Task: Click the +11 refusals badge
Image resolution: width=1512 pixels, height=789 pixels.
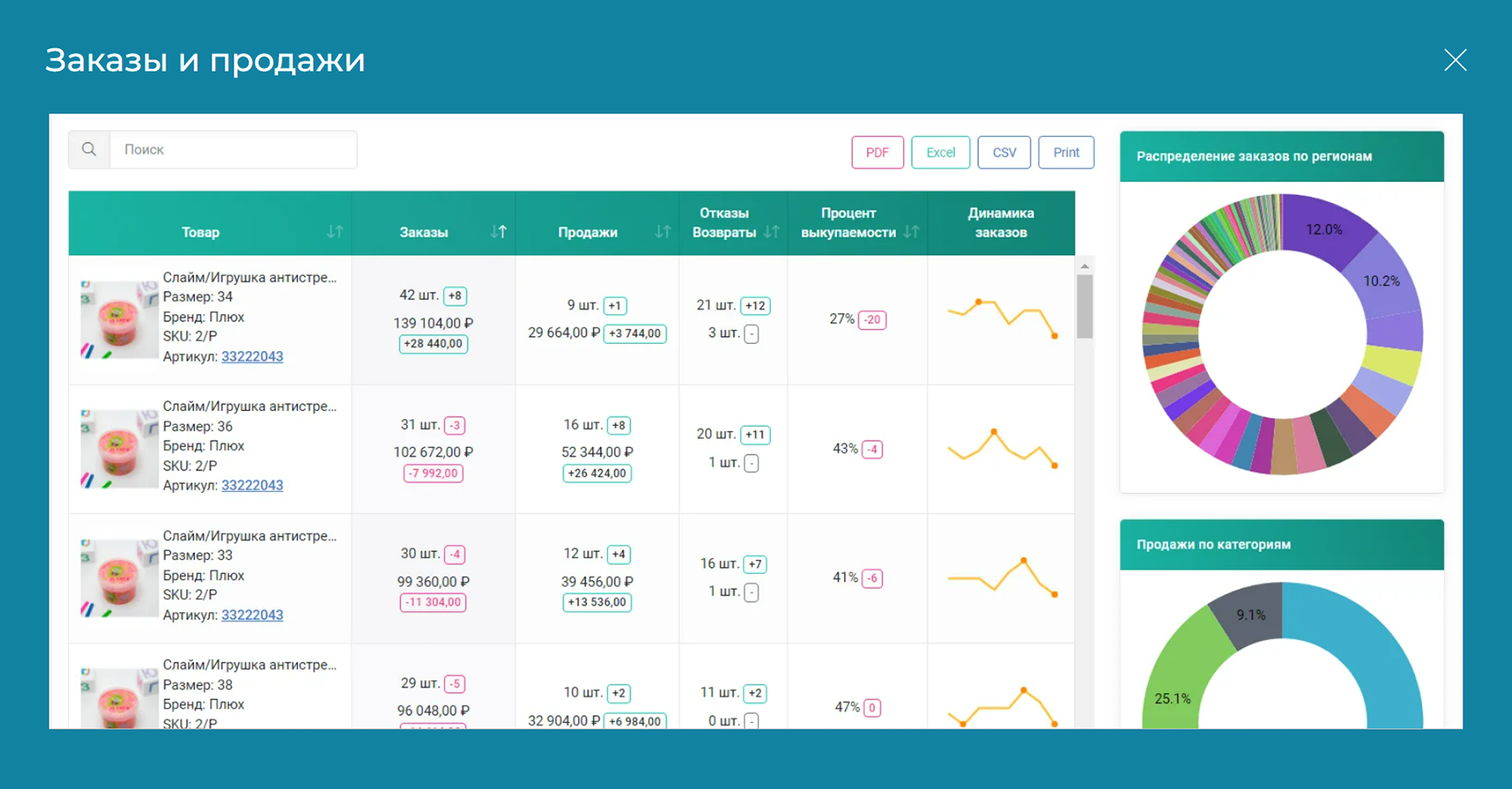Action: pyautogui.click(x=755, y=435)
